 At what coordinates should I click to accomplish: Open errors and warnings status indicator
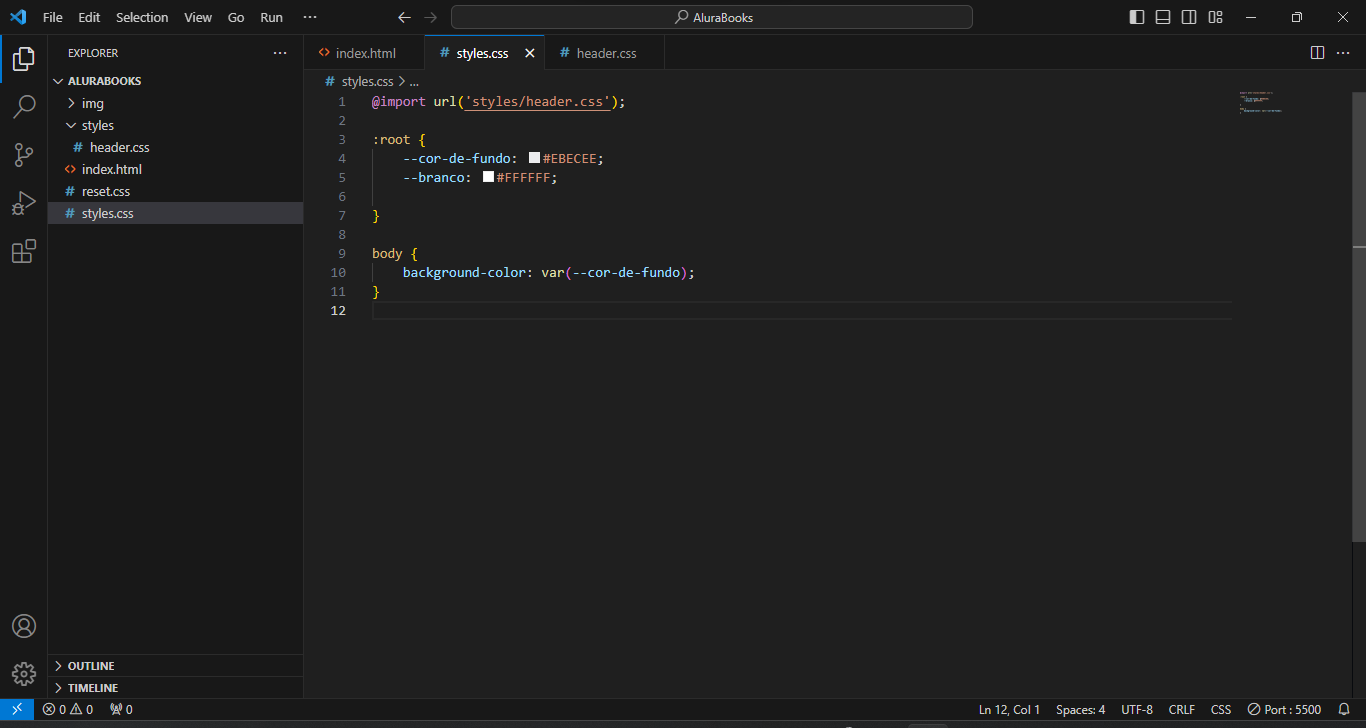coord(68,709)
